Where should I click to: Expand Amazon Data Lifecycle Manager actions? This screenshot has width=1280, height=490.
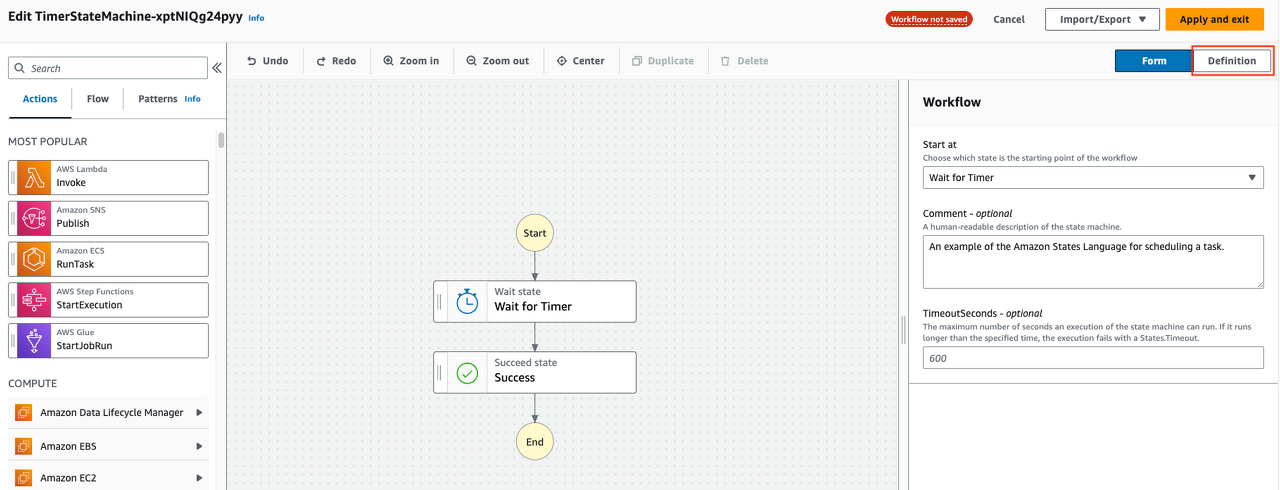[200, 413]
